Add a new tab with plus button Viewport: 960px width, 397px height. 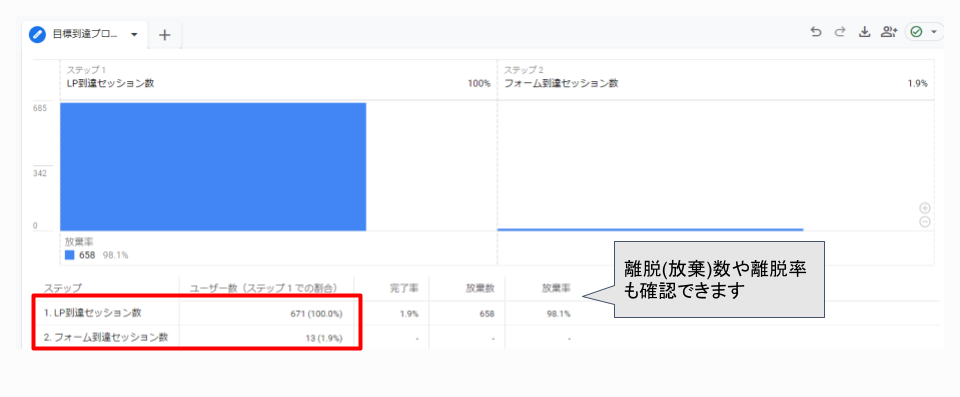(164, 35)
